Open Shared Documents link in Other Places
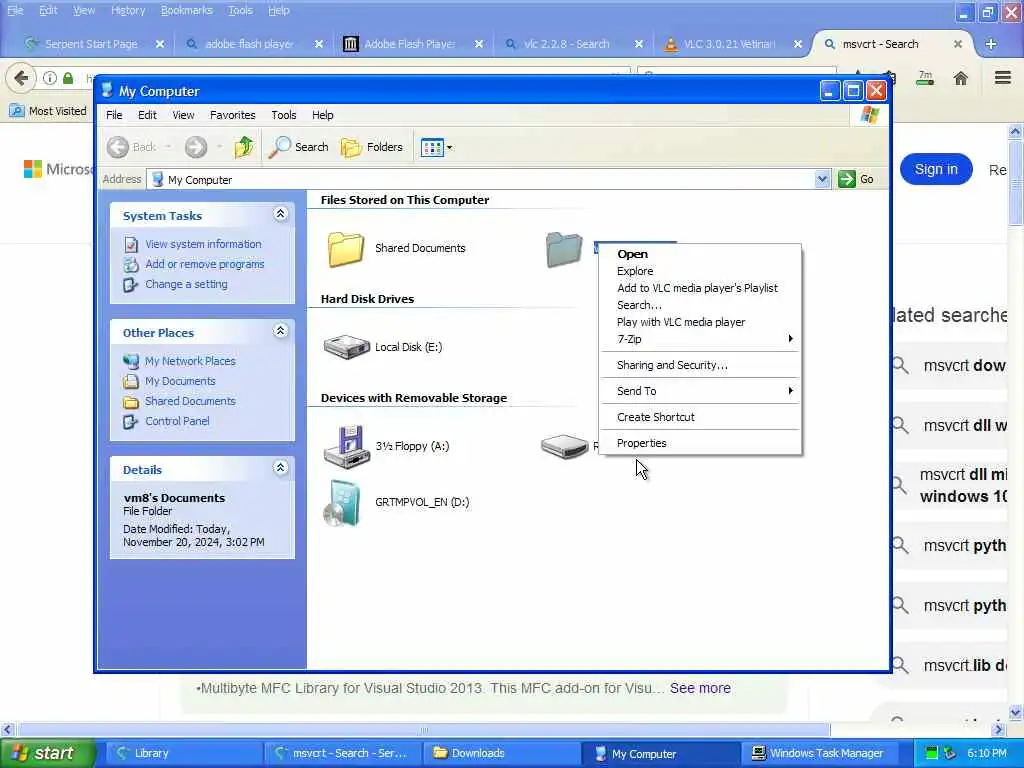Image resolution: width=1024 pixels, height=768 pixels. pyautogui.click(x=190, y=401)
